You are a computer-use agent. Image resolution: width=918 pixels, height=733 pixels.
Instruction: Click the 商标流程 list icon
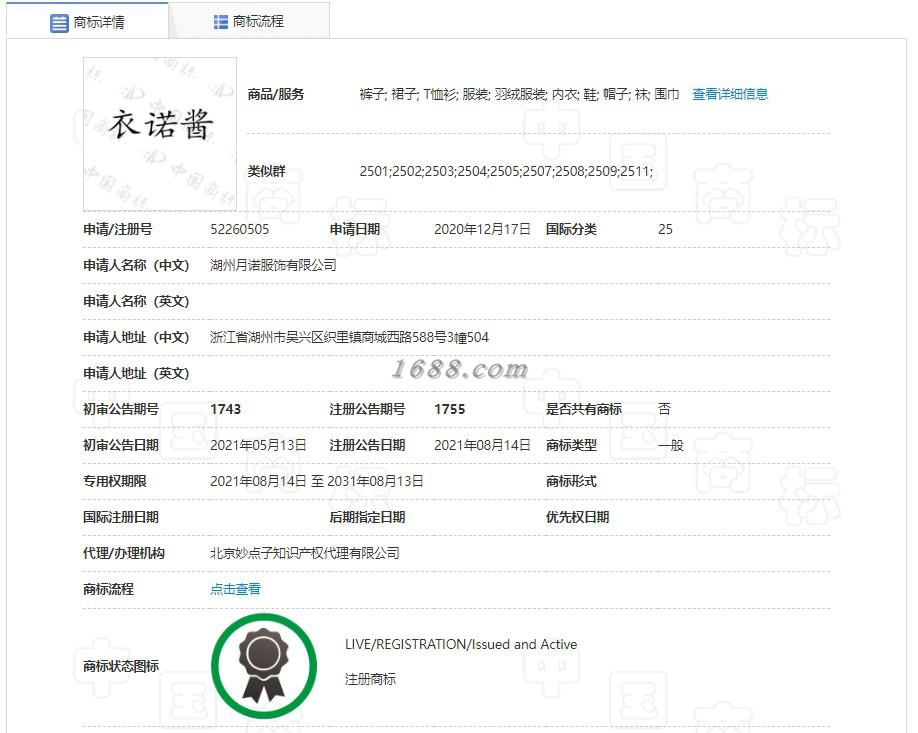tap(221, 22)
